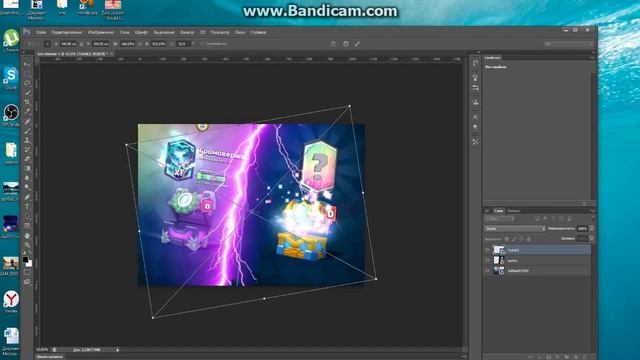Select the Rectangular Marquee tool
The height and width of the screenshot is (360, 640).
(x=27, y=74)
